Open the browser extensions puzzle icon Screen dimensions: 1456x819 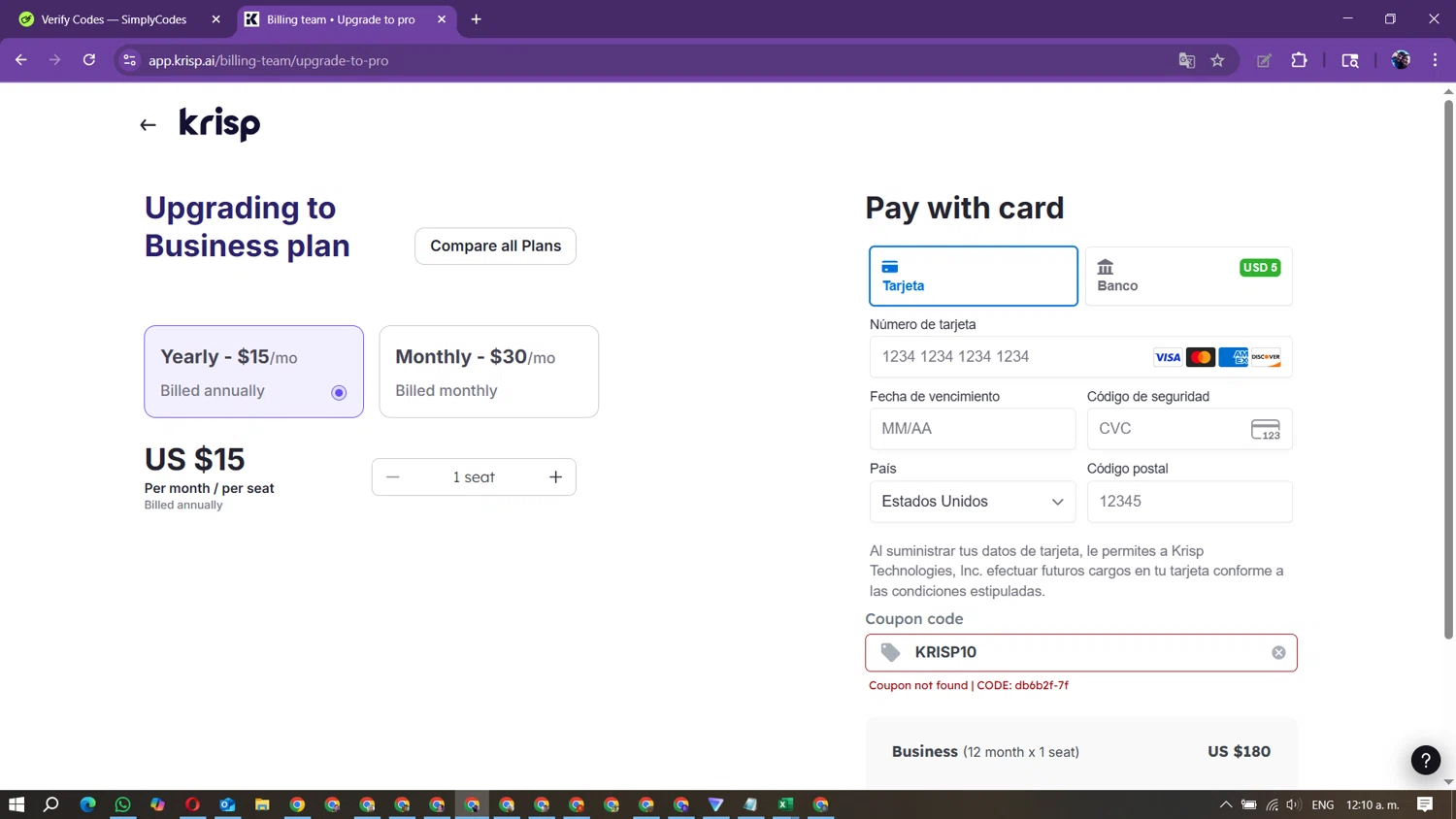tap(1299, 60)
